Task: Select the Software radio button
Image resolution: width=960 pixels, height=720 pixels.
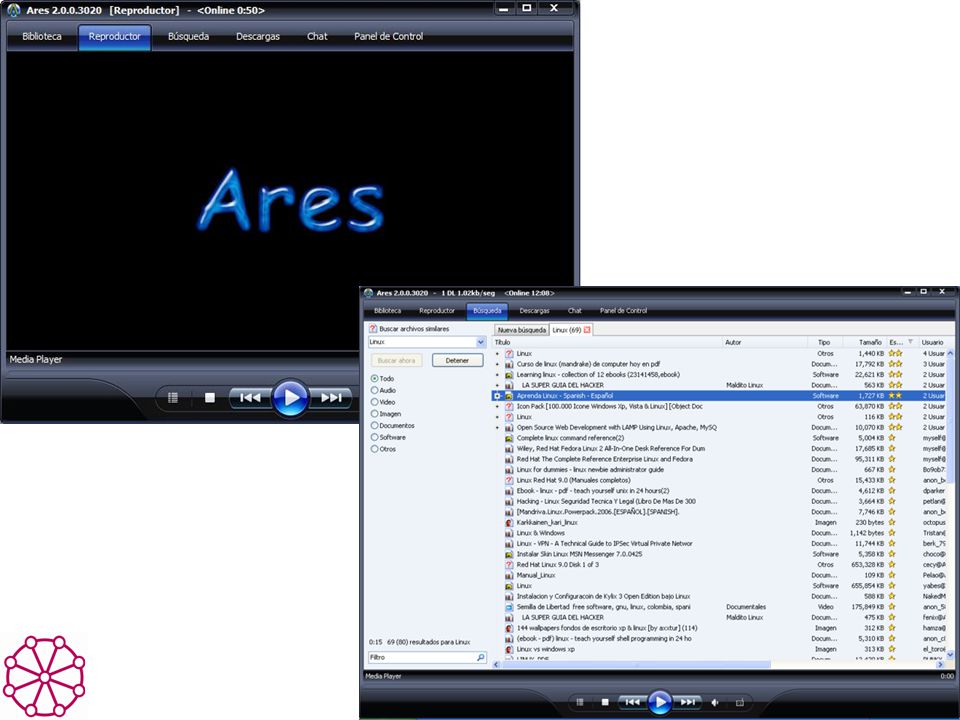Action: click(x=374, y=437)
